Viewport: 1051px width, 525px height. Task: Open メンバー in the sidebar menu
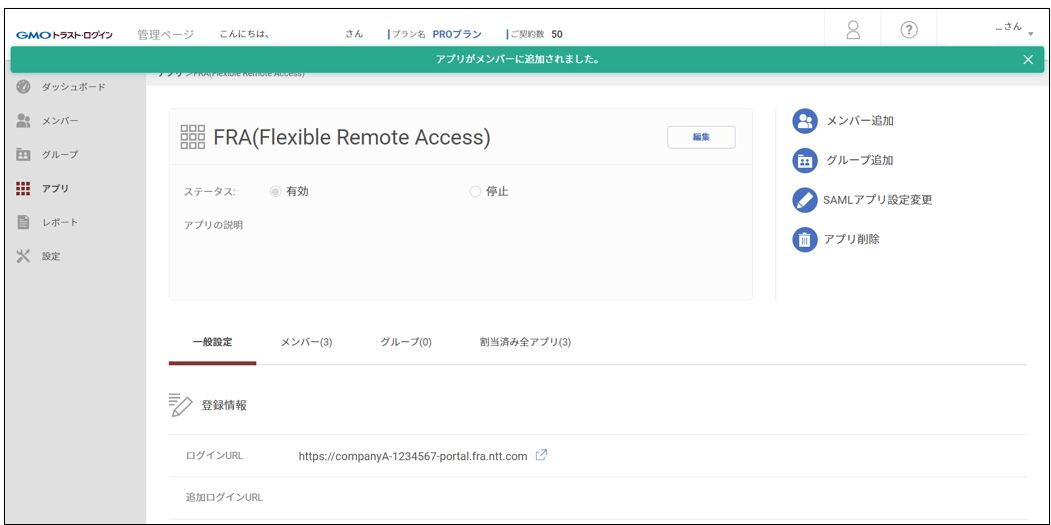click(60, 121)
